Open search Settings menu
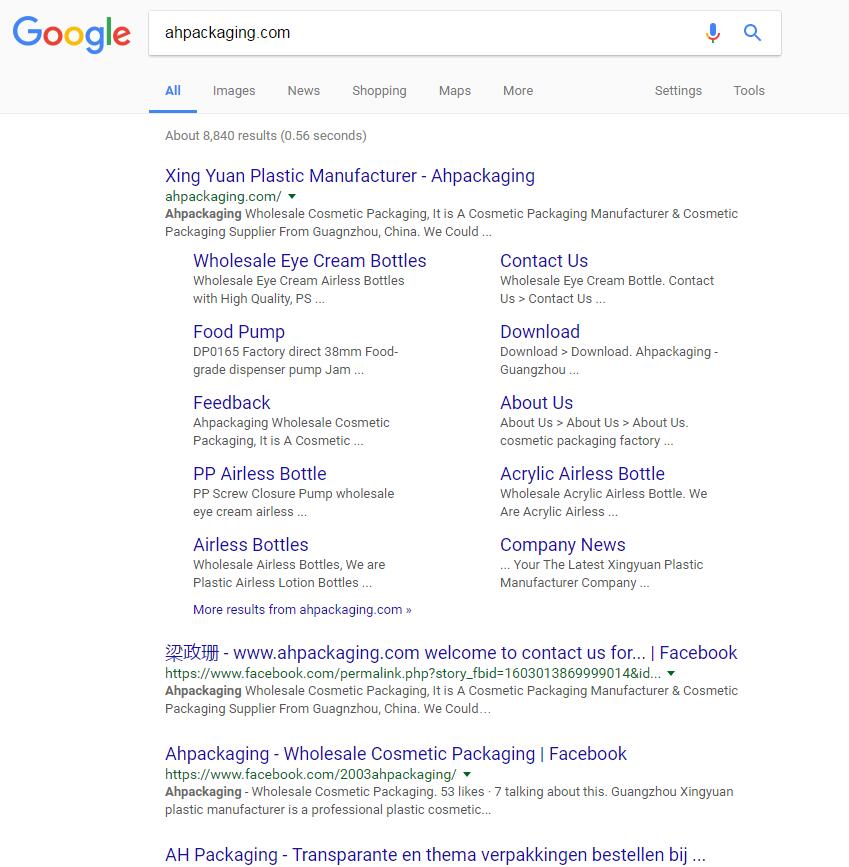The width and height of the screenshot is (849, 867). (678, 91)
